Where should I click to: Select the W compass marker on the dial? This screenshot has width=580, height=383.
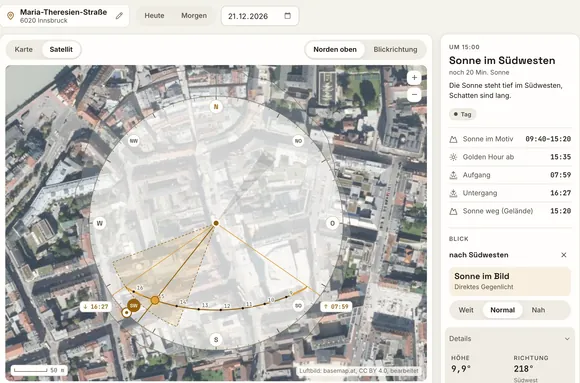click(x=100, y=223)
